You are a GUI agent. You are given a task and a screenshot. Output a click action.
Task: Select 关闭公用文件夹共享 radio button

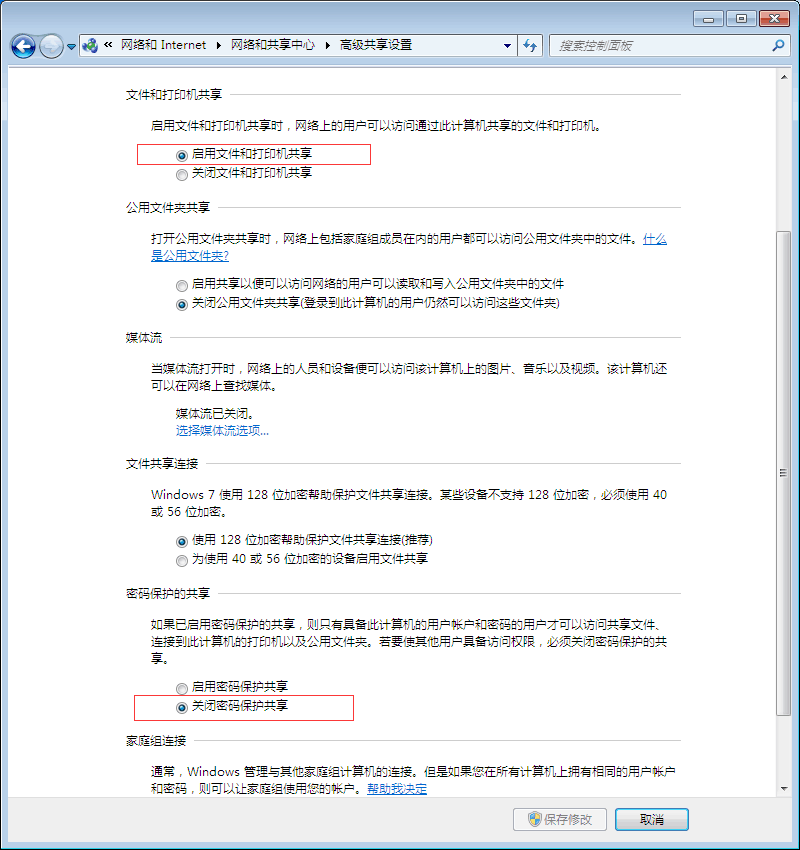click(182, 305)
